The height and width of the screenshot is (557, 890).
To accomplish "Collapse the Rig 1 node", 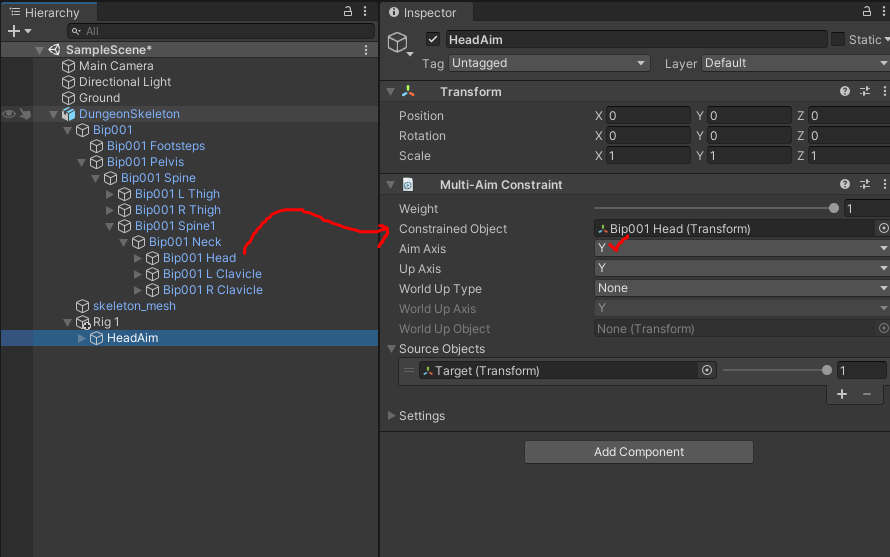I will (68, 322).
